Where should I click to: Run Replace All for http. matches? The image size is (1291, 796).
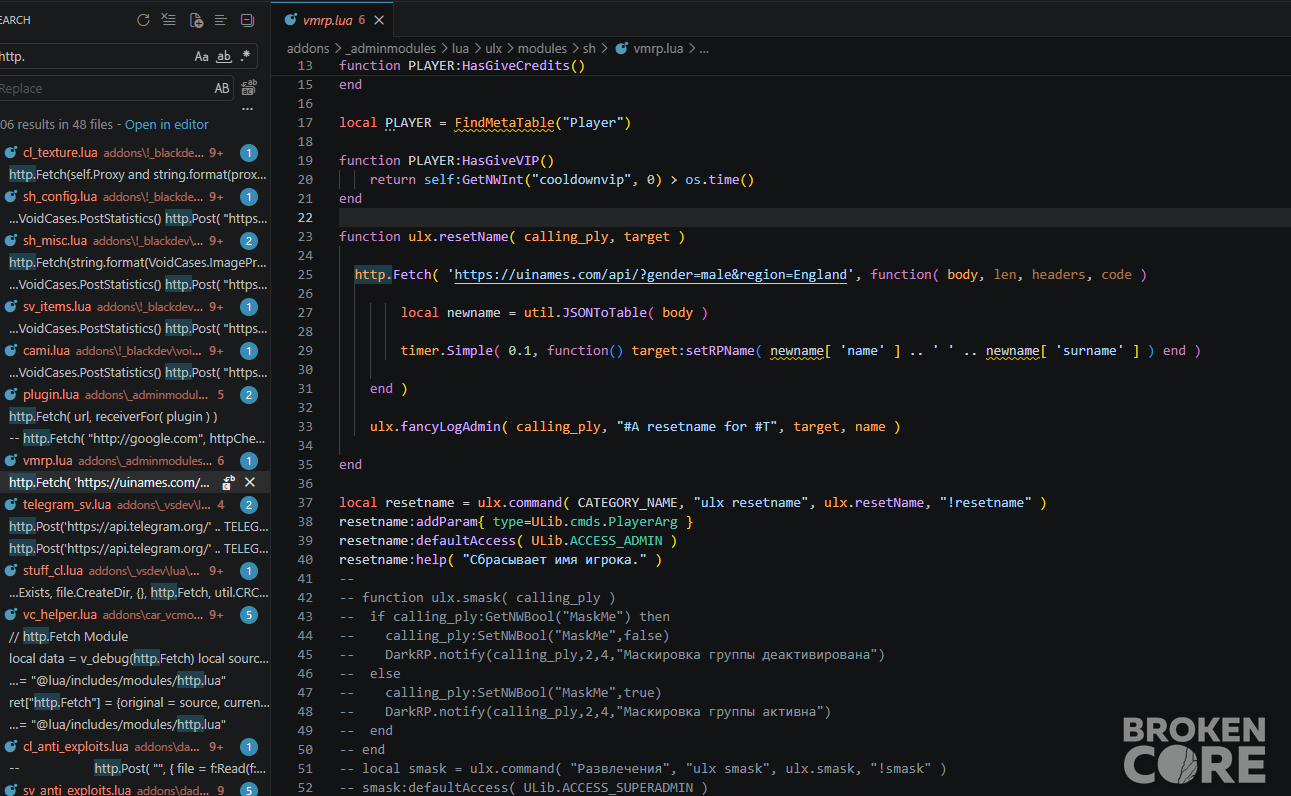coord(248,88)
